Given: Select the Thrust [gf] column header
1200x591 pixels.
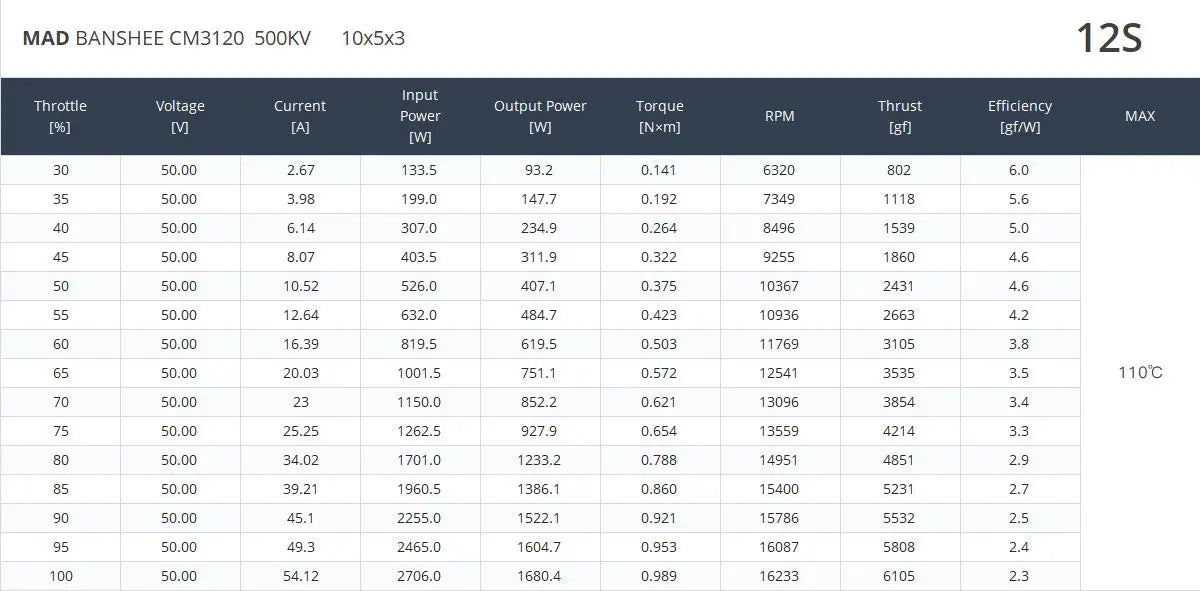Looking at the screenshot, I should click(x=900, y=116).
